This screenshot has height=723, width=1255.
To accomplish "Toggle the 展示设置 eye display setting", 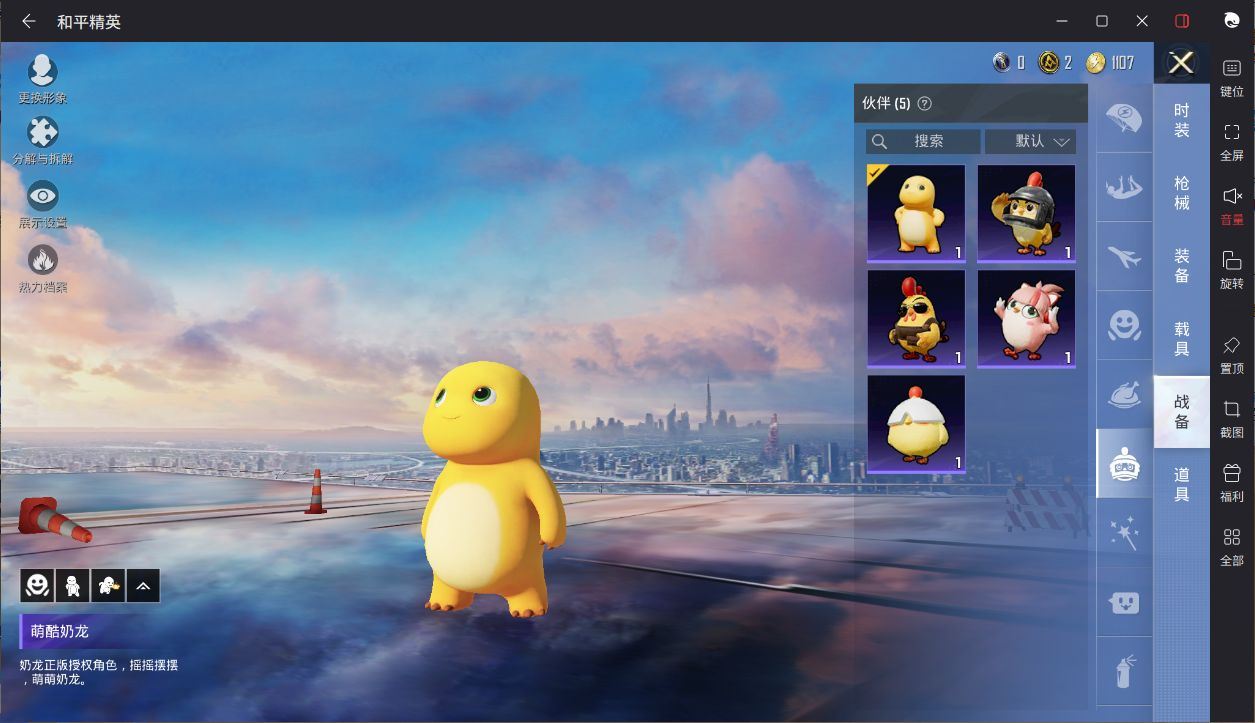I will [x=42, y=196].
